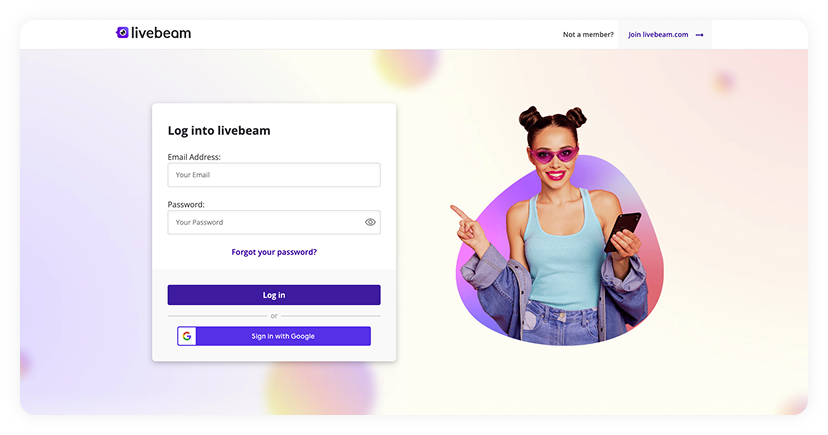Click the Google G logo icon
828x435 pixels.
click(x=187, y=336)
